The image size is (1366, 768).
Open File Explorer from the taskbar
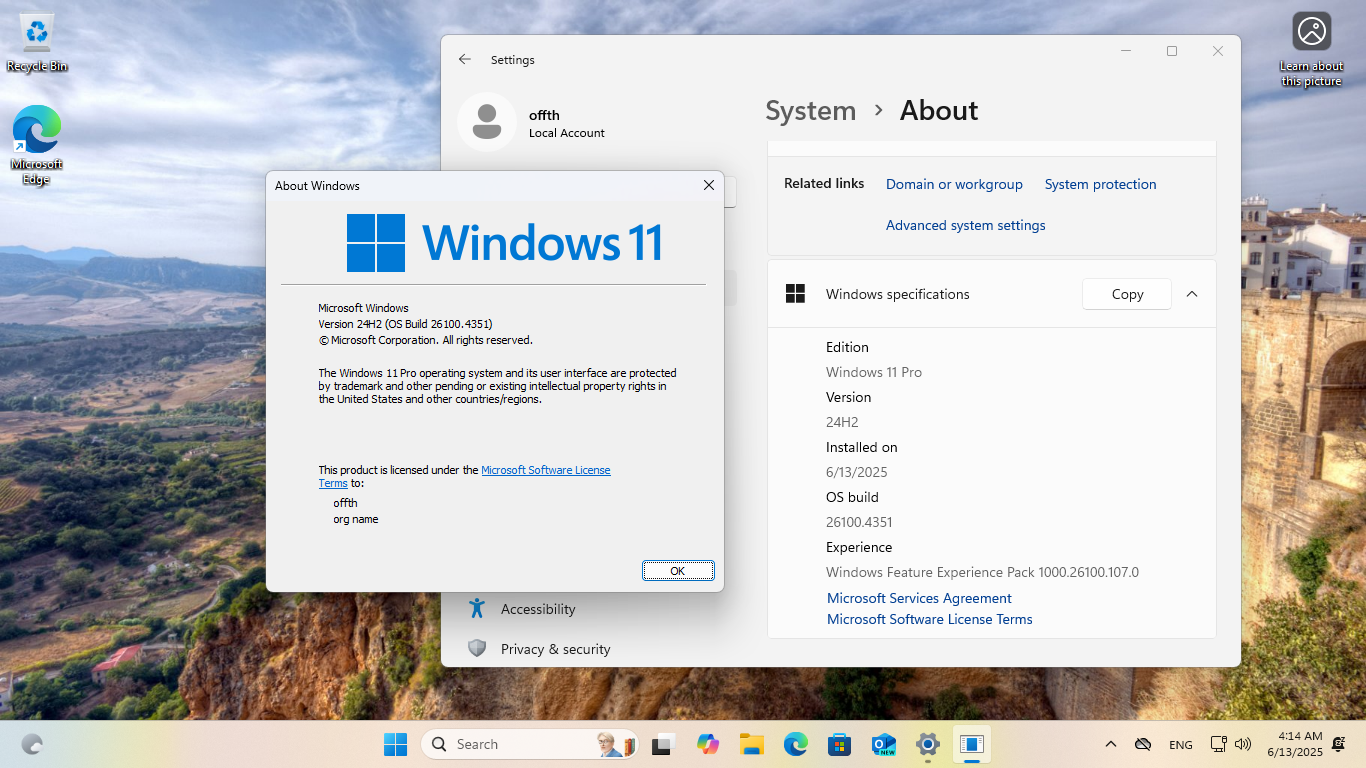[x=752, y=744]
